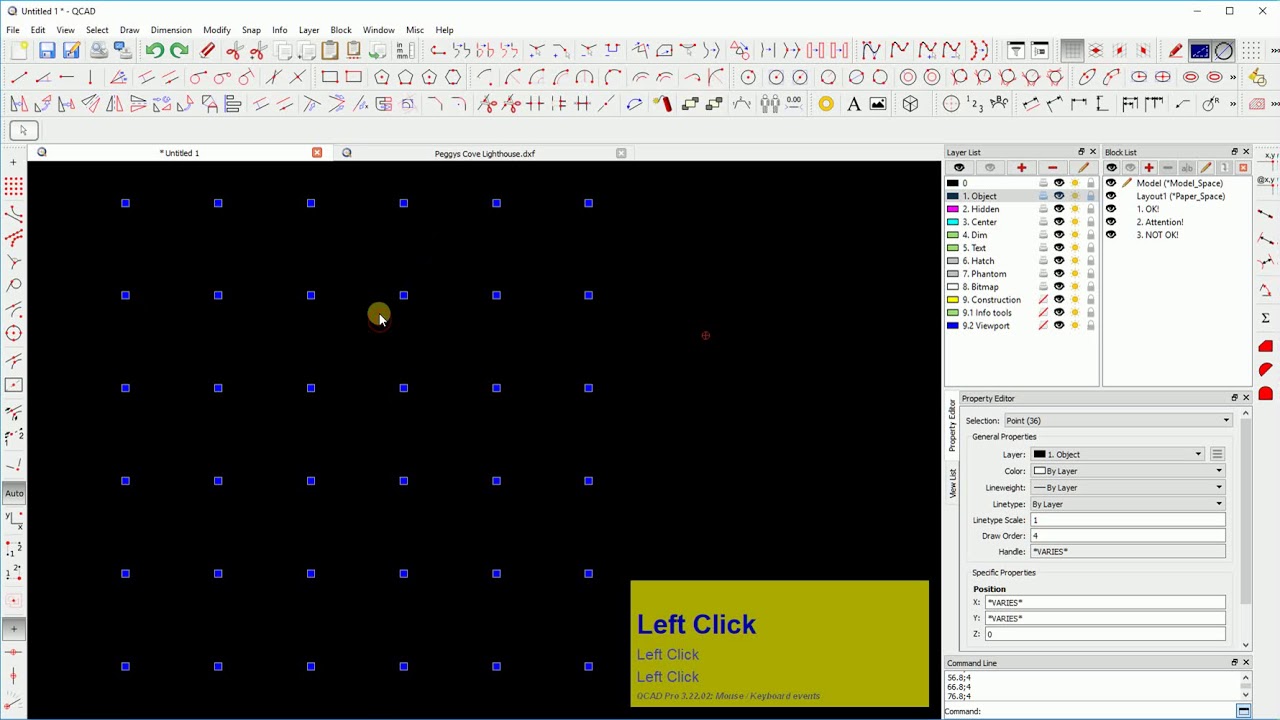The image size is (1280, 720).
Task: Click the New document icon
Action: [x=19, y=51]
